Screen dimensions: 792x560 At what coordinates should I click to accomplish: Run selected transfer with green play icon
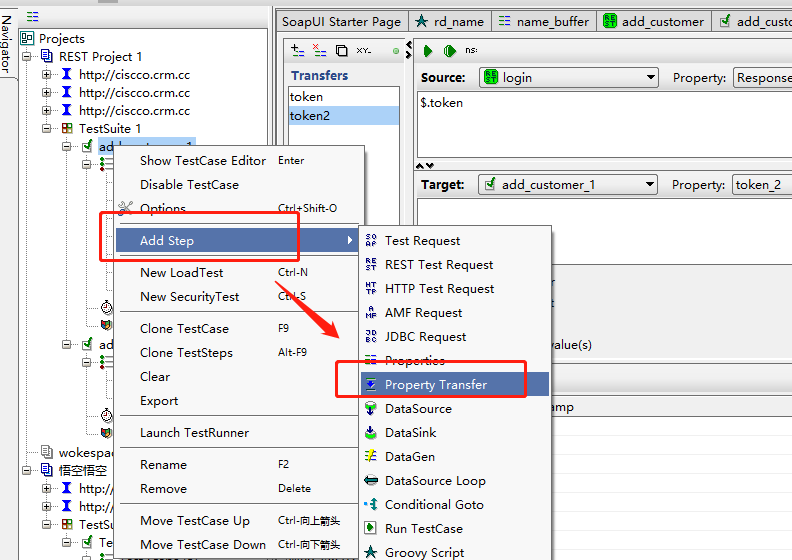click(428, 50)
